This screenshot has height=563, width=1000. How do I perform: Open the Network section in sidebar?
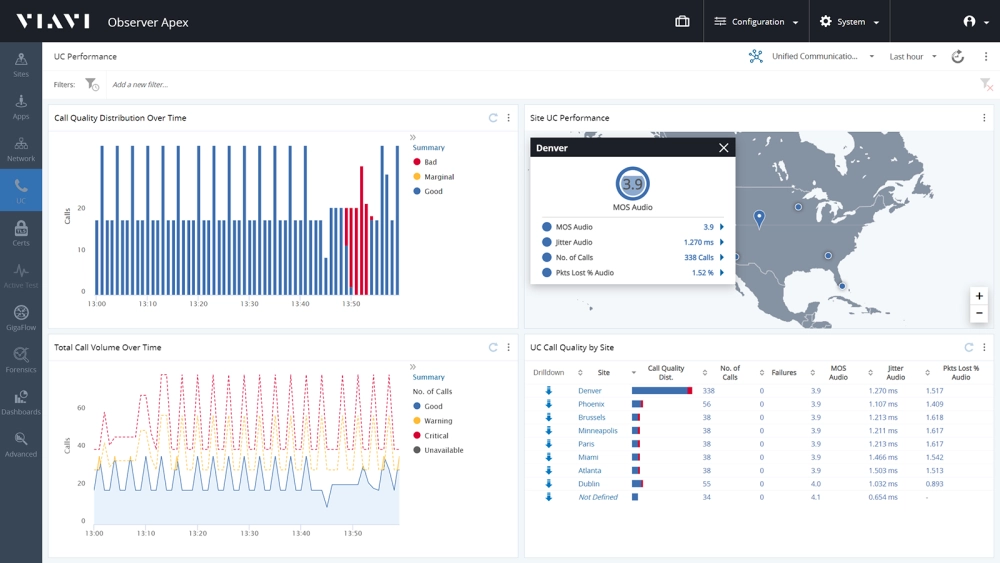[x=21, y=148]
